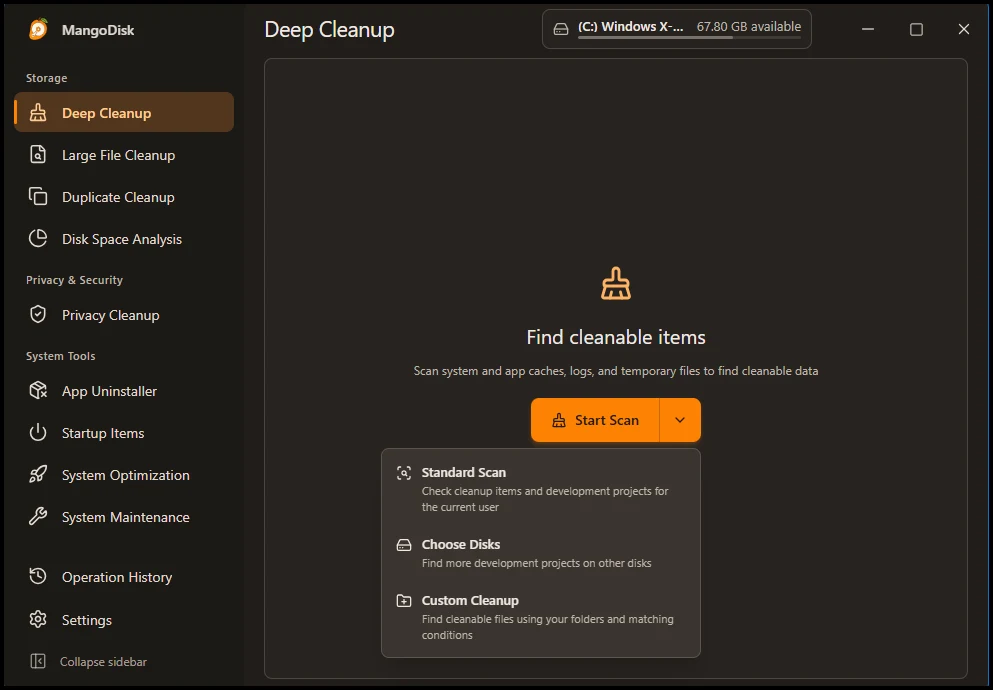This screenshot has width=993, height=690.
Task: Click the Collapse sidebar panel icon
Action: click(x=38, y=661)
